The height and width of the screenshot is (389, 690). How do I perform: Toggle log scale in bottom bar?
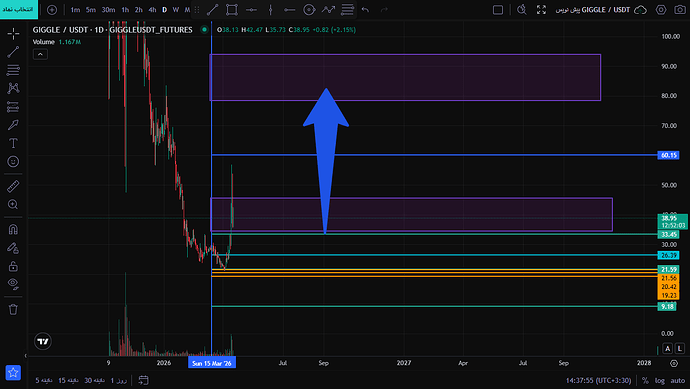click(x=660, y=381)
